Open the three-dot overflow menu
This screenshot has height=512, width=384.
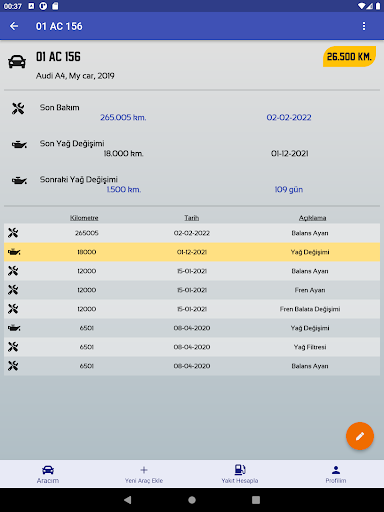(x=364, y=26)
